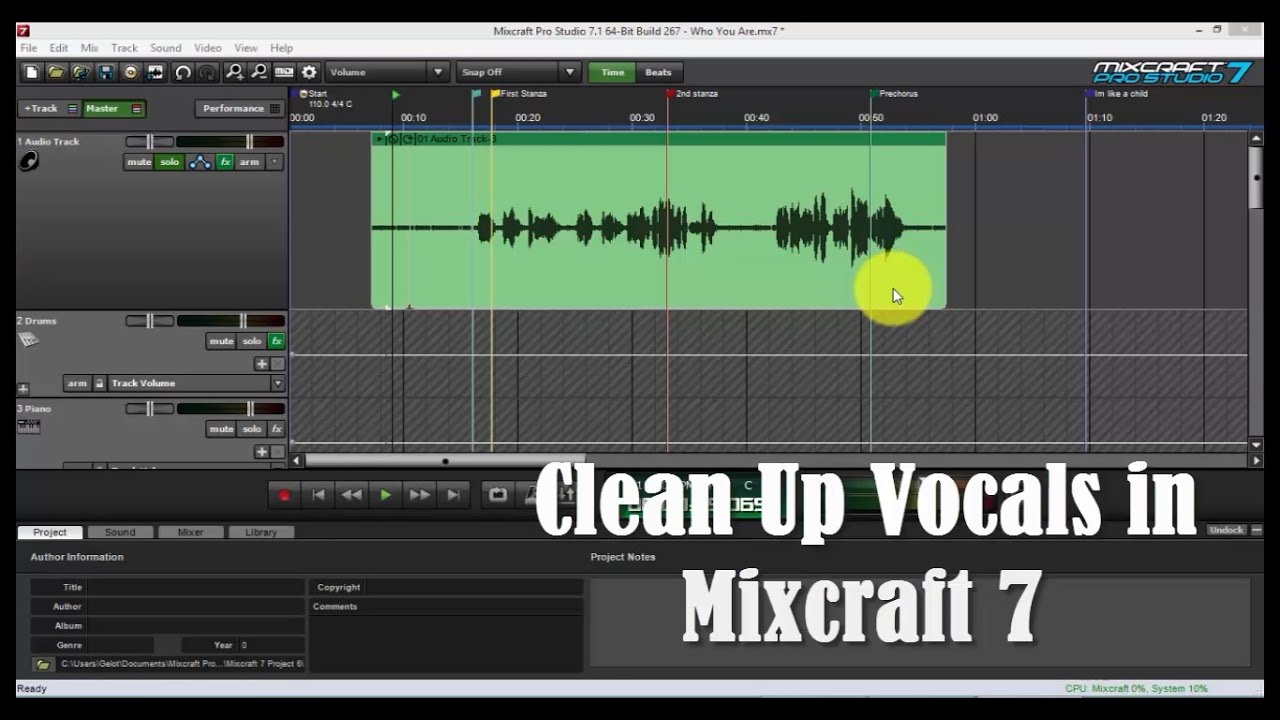Image resolution: width=1280 pixels, height=720 pixels.
Task: Open the Track menu
Action: pos(125,48)
